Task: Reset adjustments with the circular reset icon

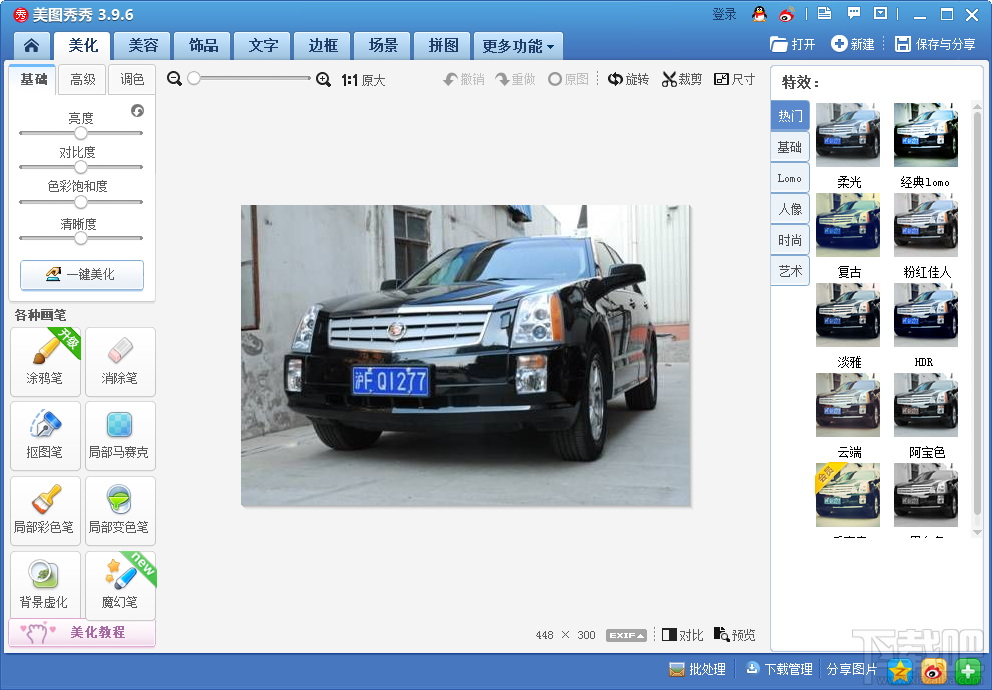Action: [x=137, y=111]
